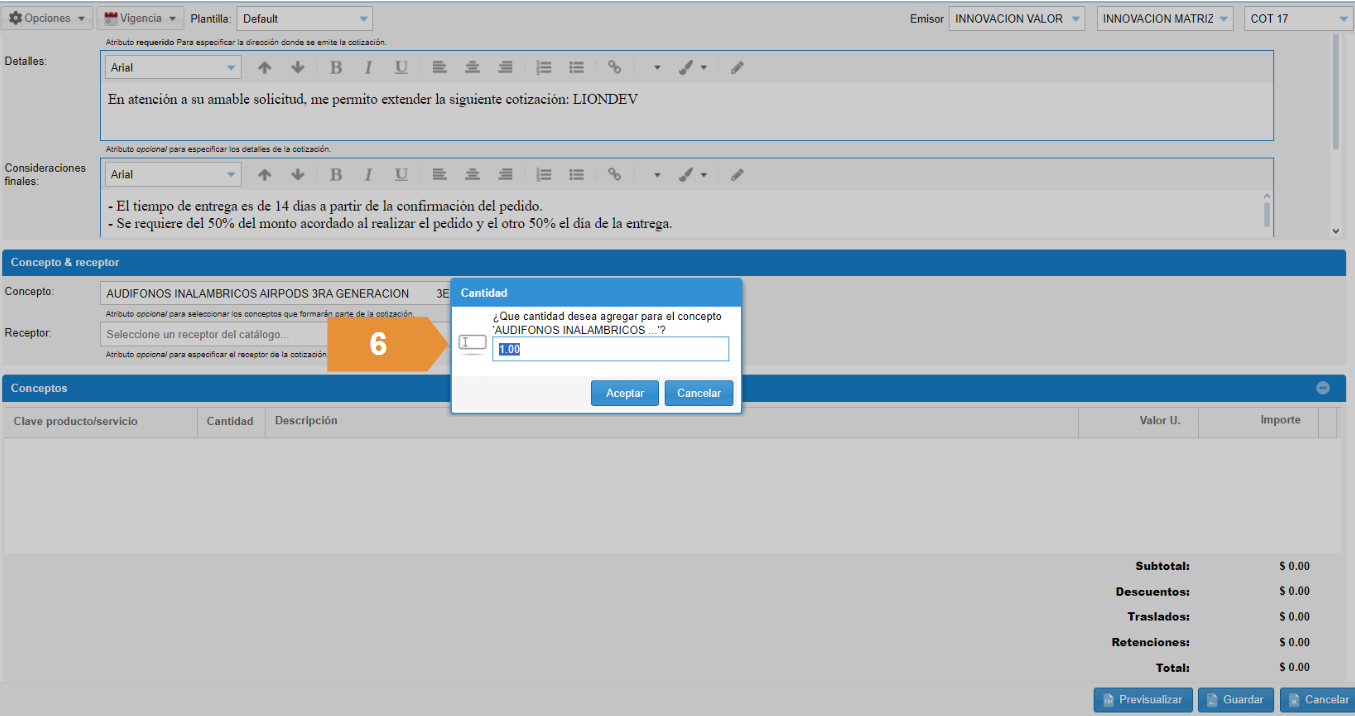
Task: Insert bullet list in Consideraciones finales editor
Action: [x=576, y=175]
